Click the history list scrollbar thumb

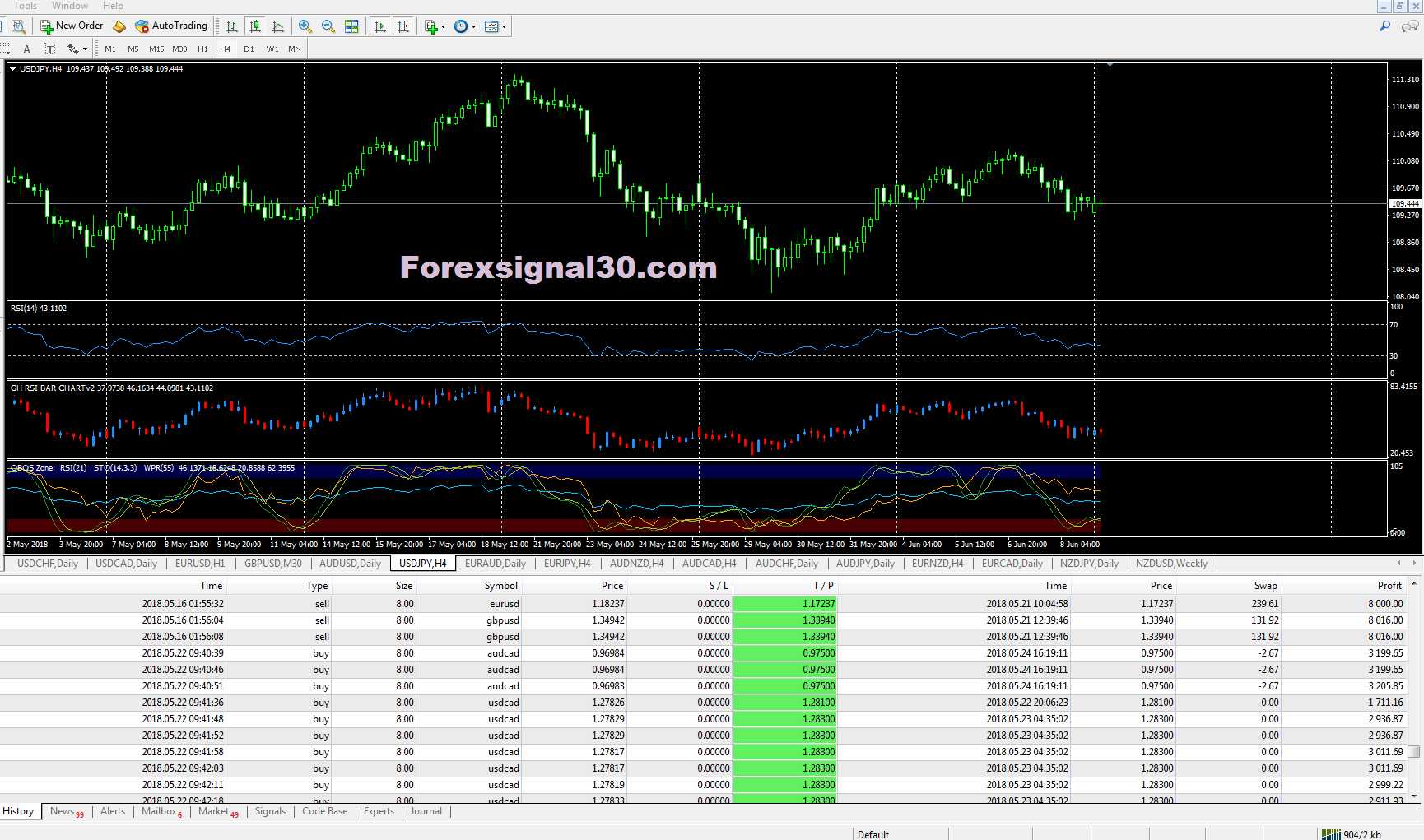[1414, 751]
